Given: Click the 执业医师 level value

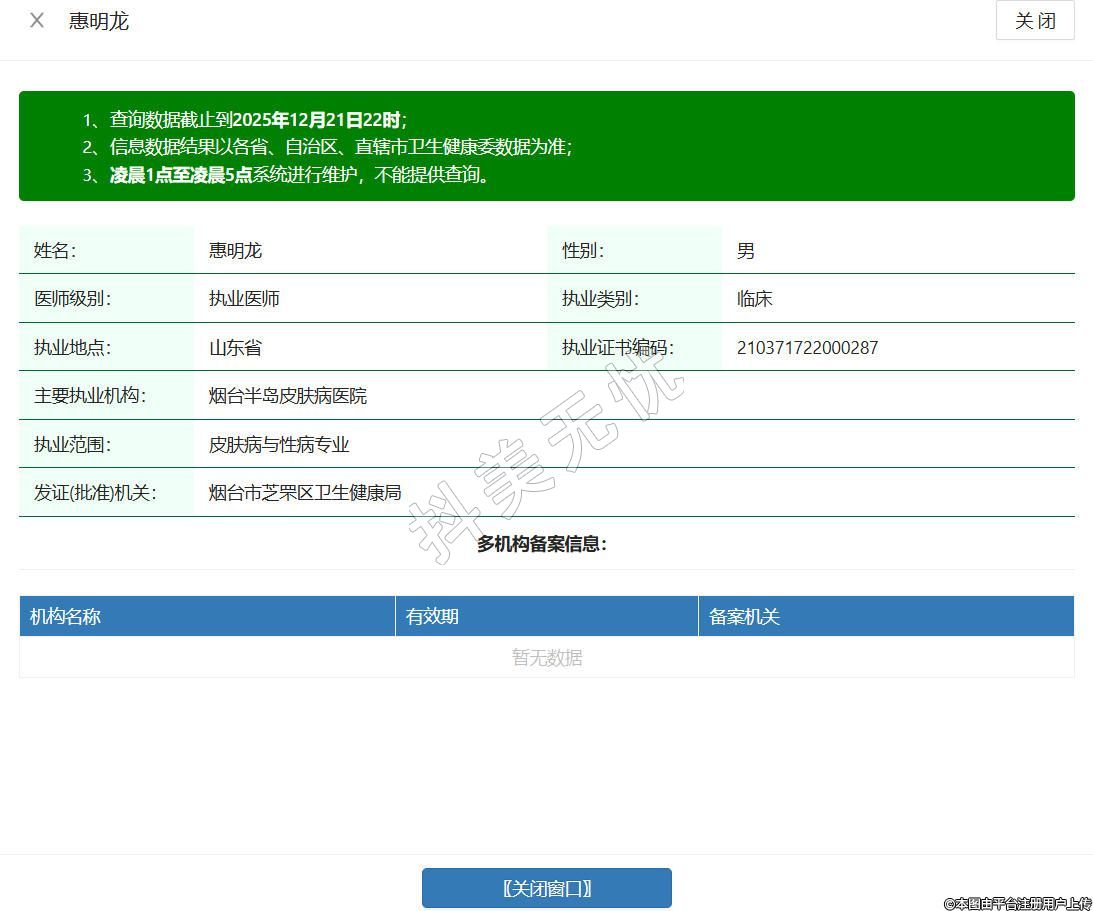Looking at the screenshot, I should pos(244,298).
